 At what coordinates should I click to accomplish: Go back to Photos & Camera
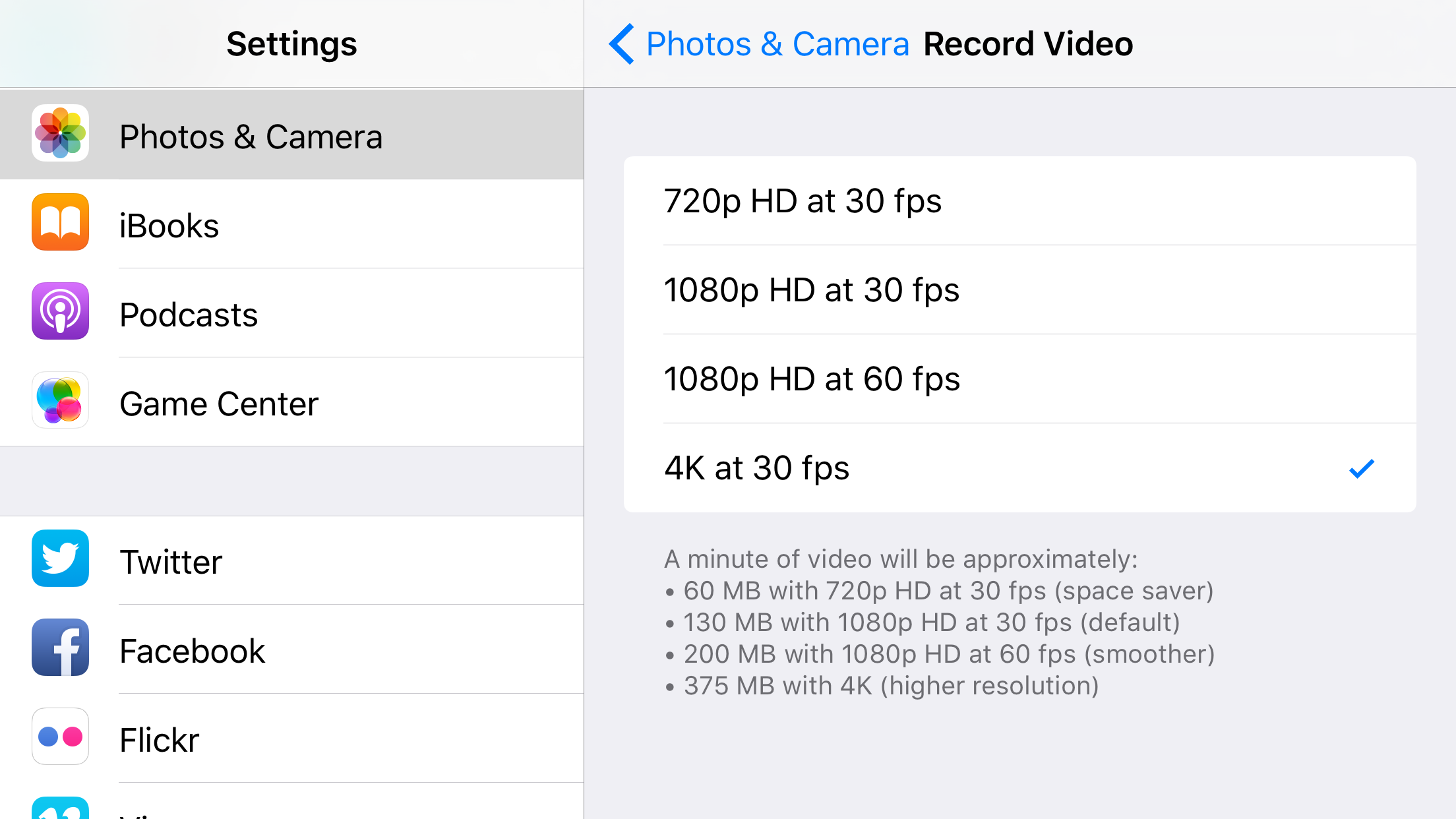click(x=758, y=44)
